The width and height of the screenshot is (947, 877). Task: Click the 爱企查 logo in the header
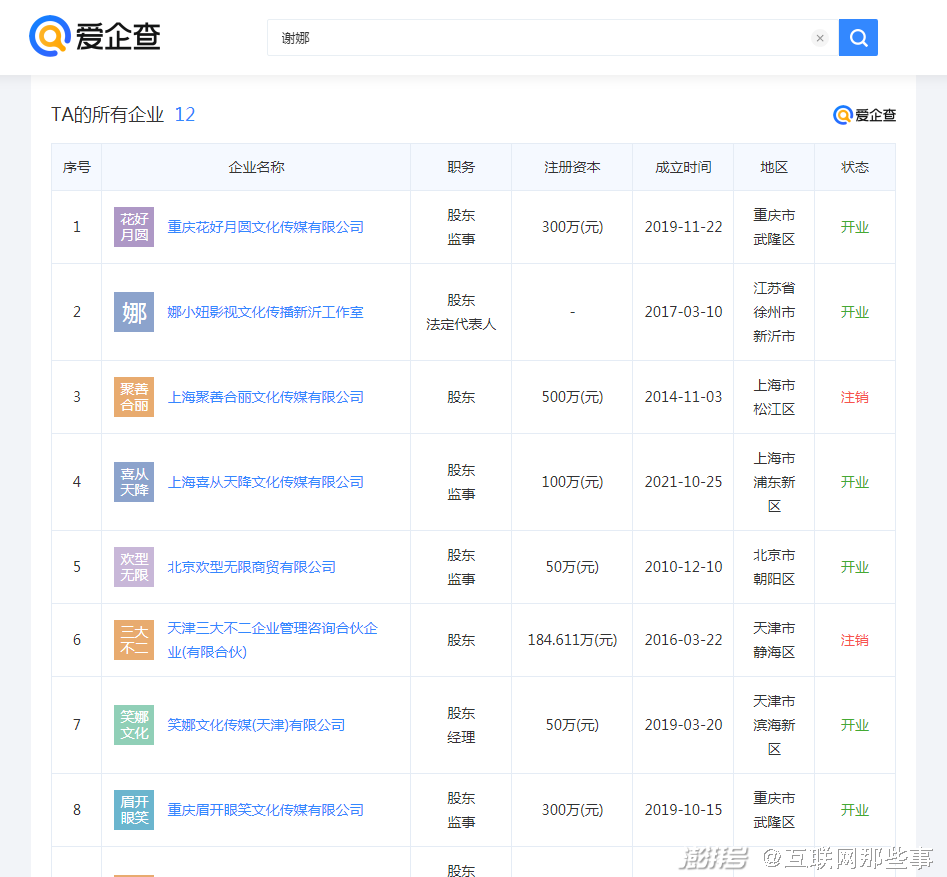tap(95, 37)
